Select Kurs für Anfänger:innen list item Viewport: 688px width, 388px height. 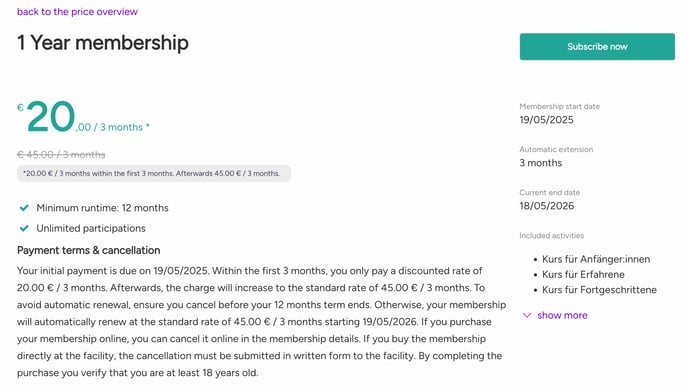(596, 259)
